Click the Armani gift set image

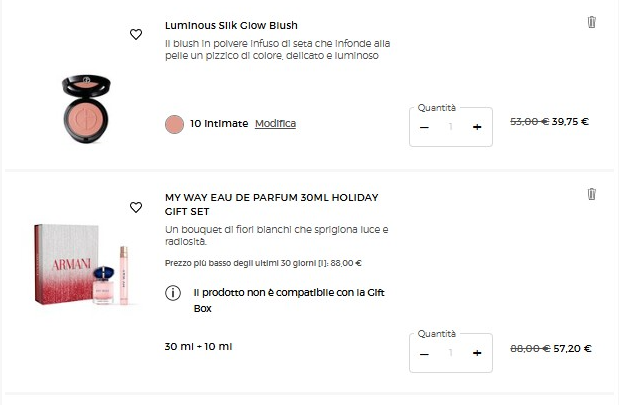click(x=84, y=264)
